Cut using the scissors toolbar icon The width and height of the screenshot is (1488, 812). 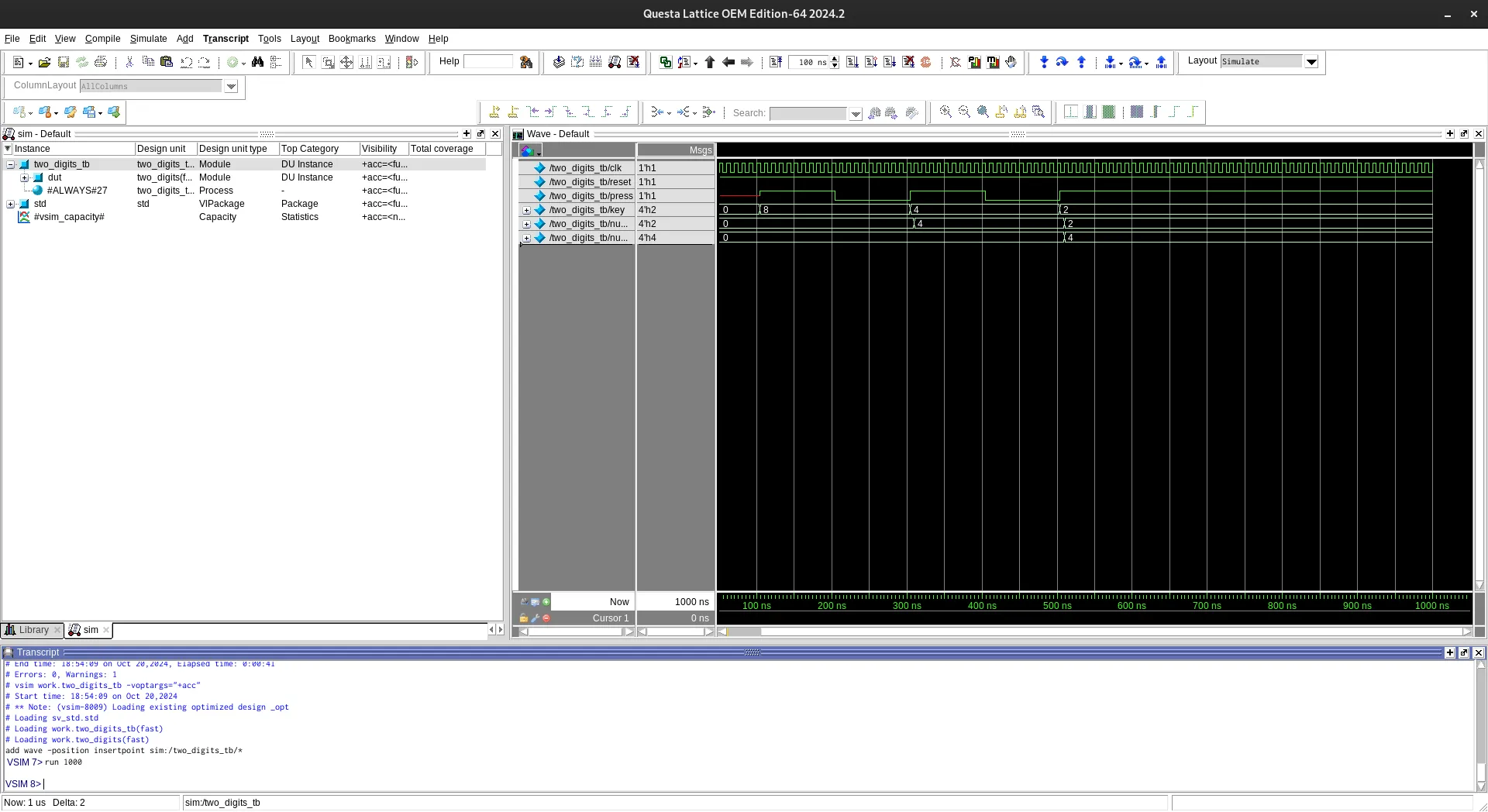click(129, 62)
